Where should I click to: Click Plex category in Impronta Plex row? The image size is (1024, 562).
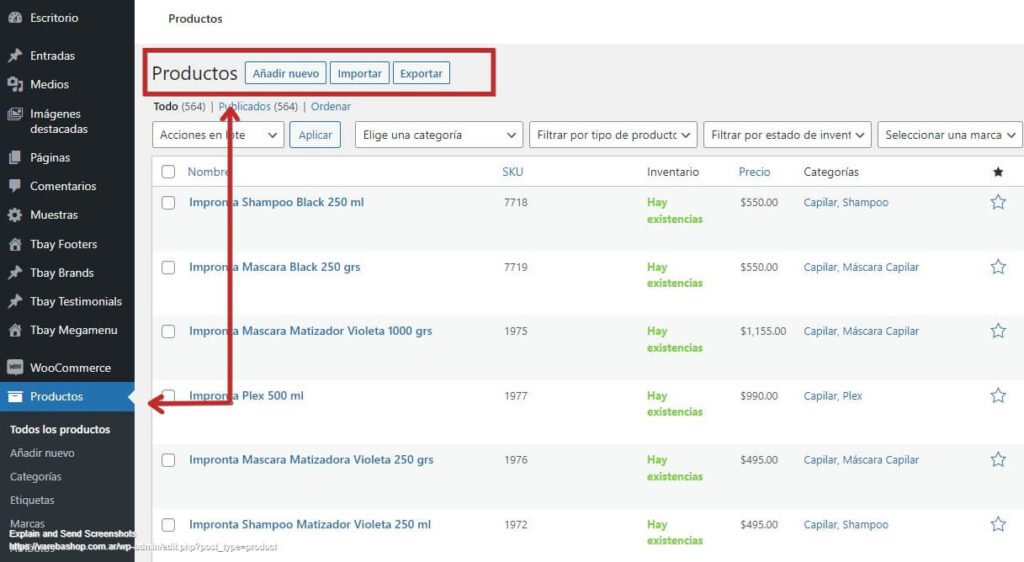pos(852,396)
